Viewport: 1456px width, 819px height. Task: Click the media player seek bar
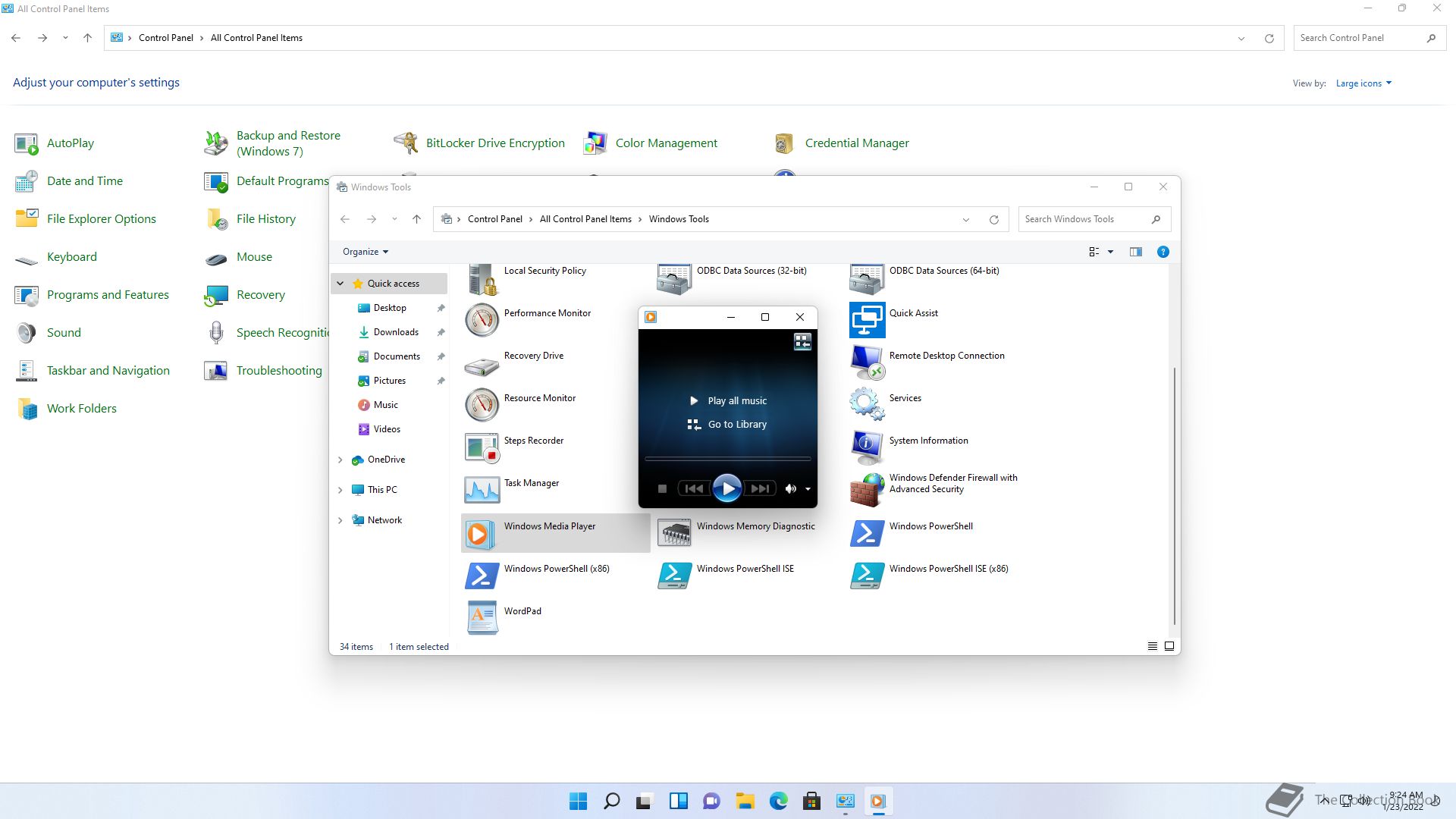coord(728,459)
